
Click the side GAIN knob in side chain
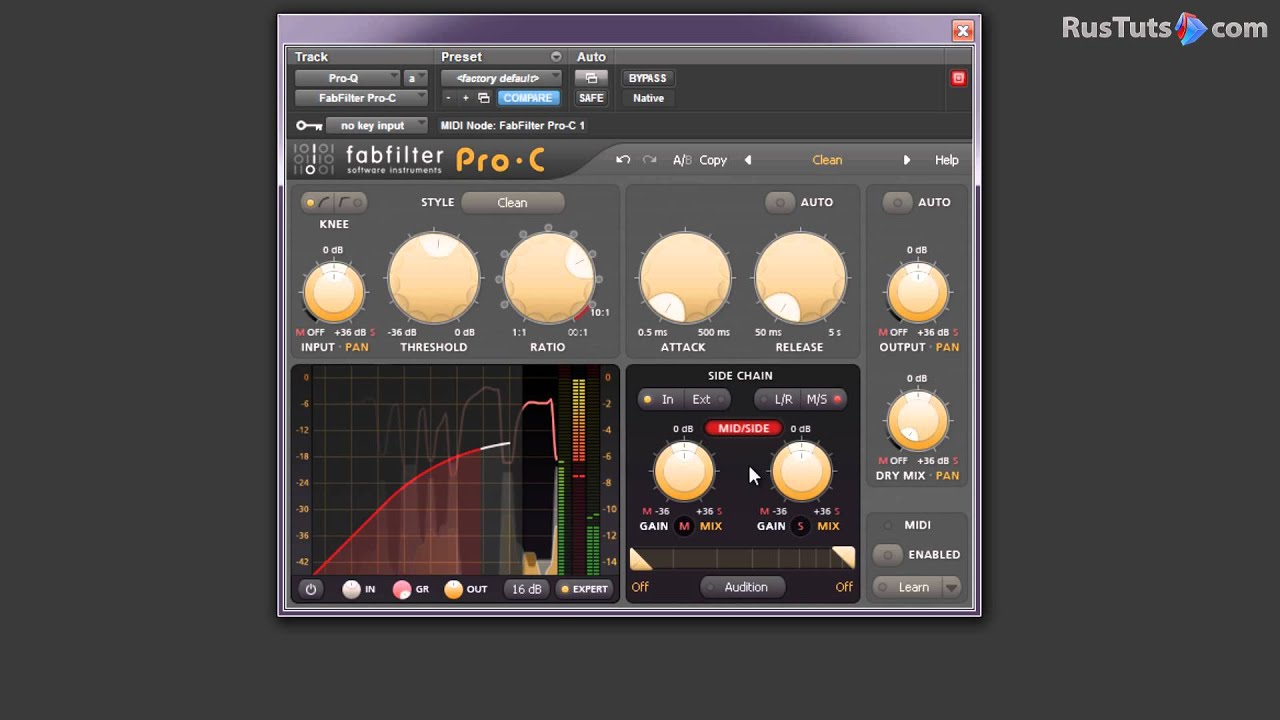(801, 471)
